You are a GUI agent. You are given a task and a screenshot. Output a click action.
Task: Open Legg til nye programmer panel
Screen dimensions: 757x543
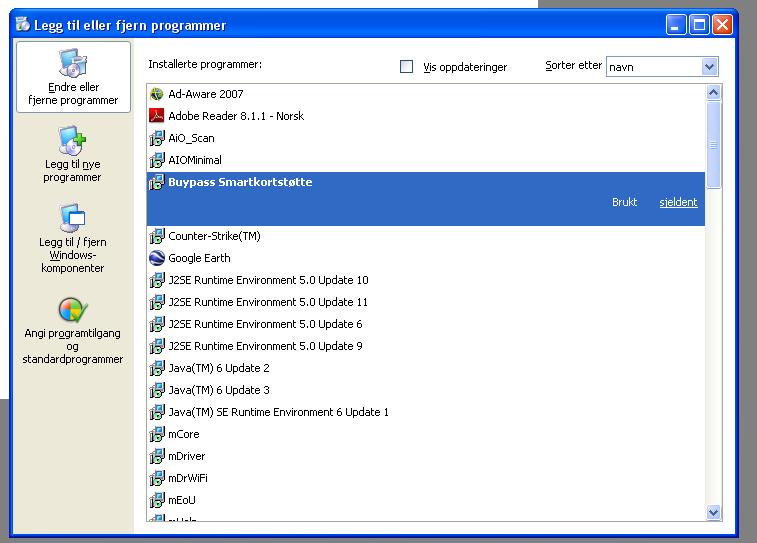pyautogui.click(x=72, y=154)
